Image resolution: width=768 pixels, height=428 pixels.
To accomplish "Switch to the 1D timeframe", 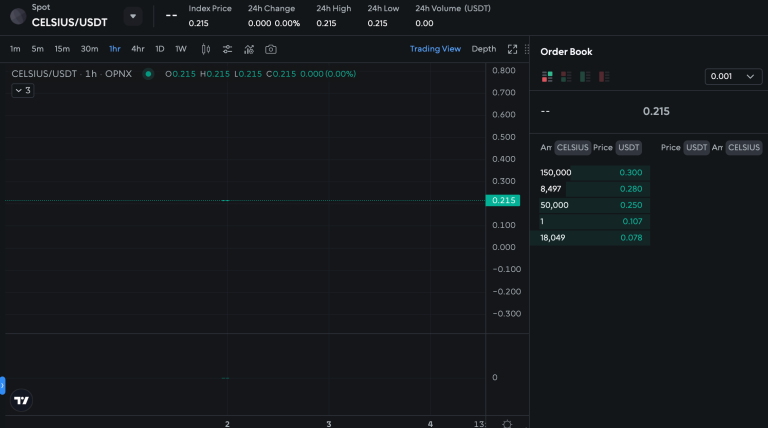I will (160, 49).
